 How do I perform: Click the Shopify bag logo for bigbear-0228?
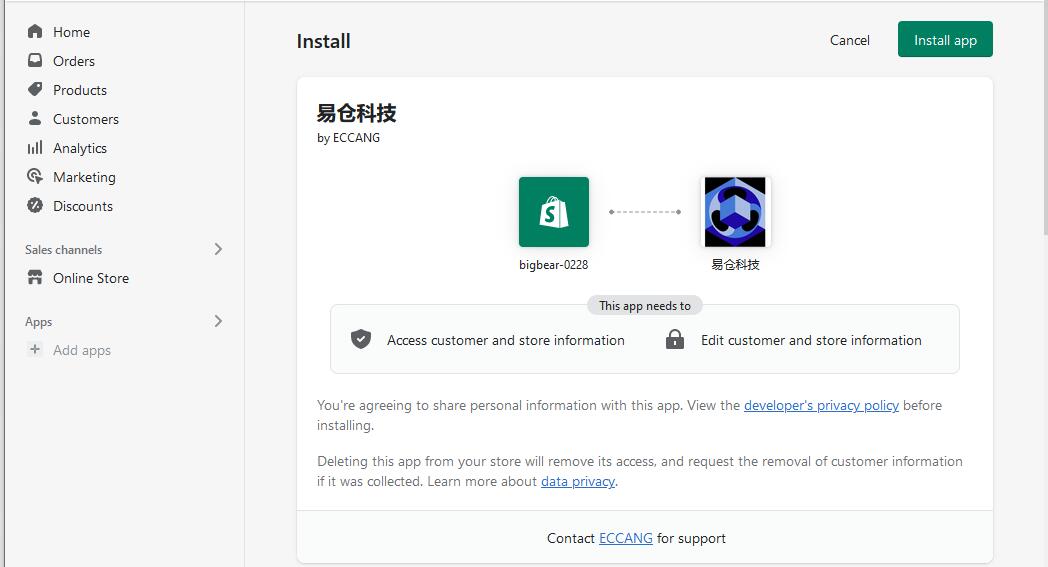coord(553,212)
